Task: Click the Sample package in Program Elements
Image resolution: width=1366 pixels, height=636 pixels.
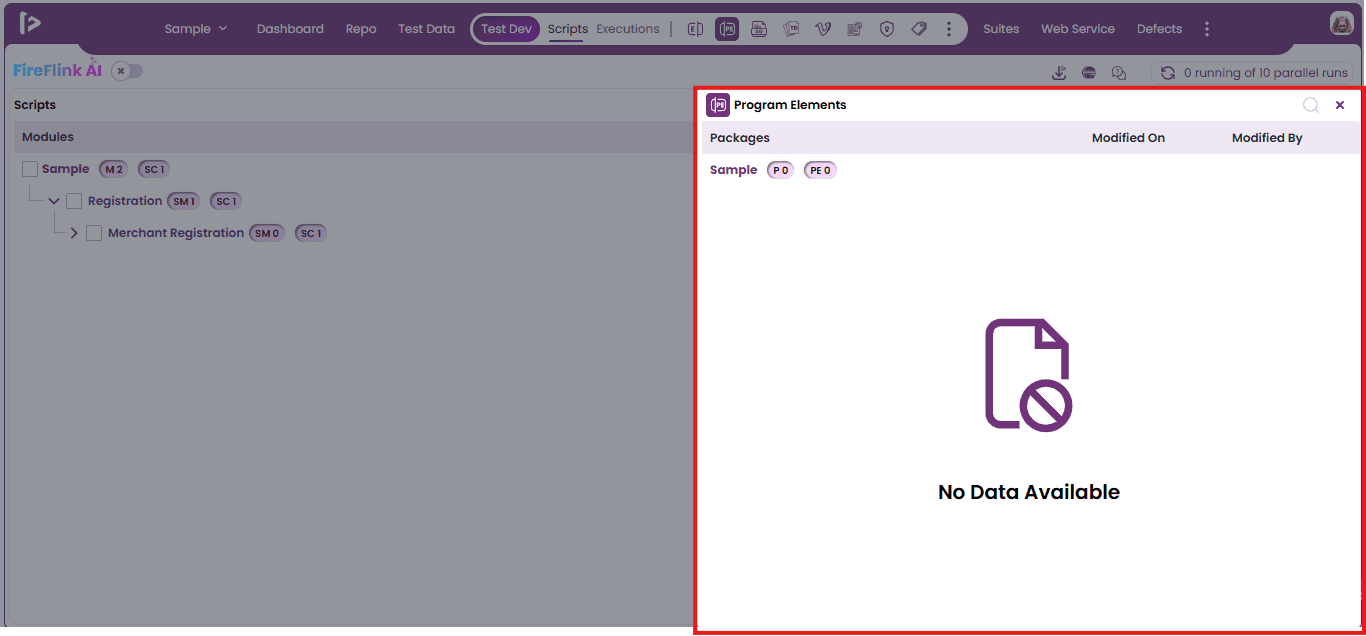Action: pyautogui.click(x=733, y=170)
